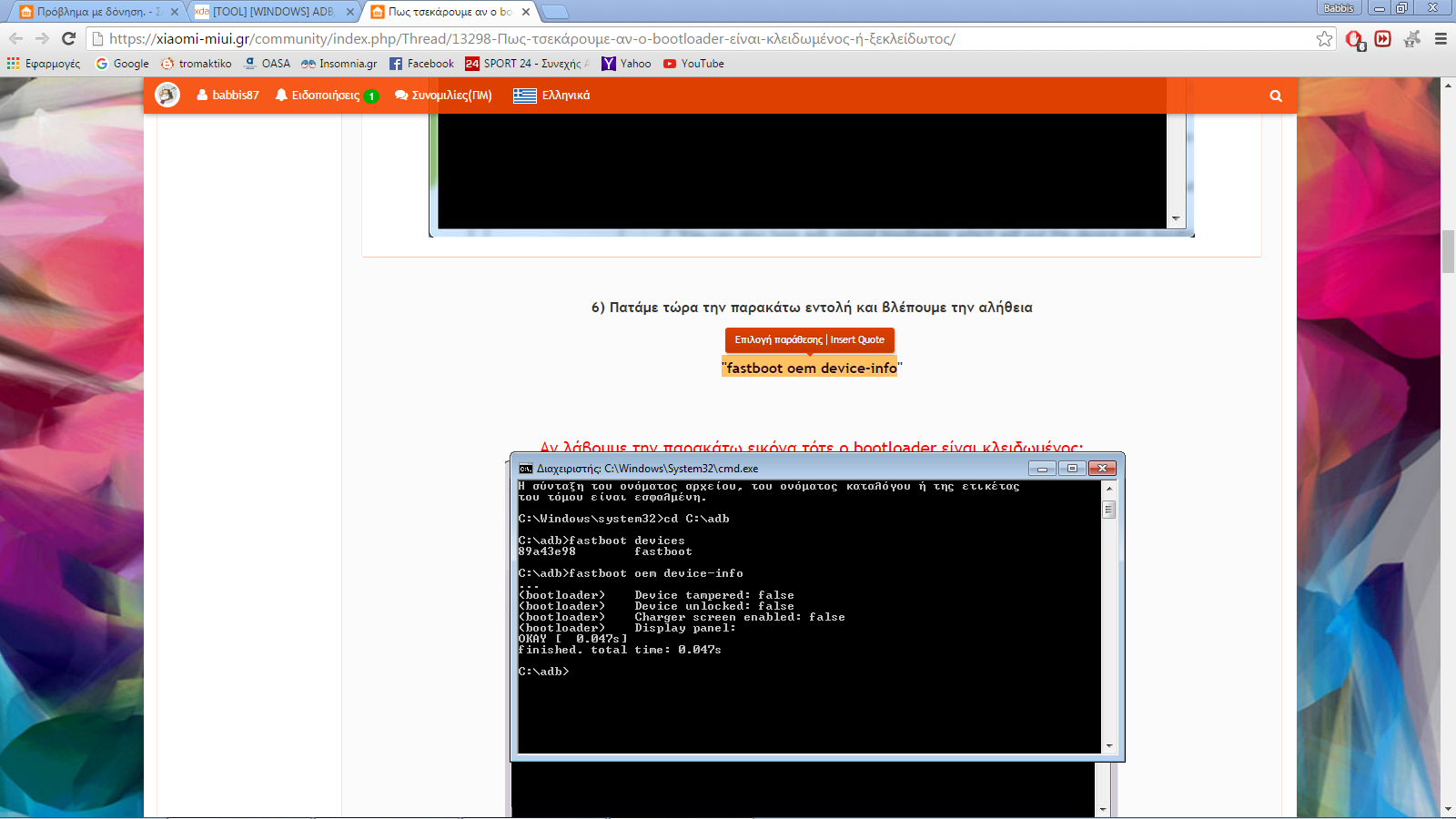This screenshot has width=1456, height=819.
Task: Open the Yahoo bookmark
Action: 626,64
